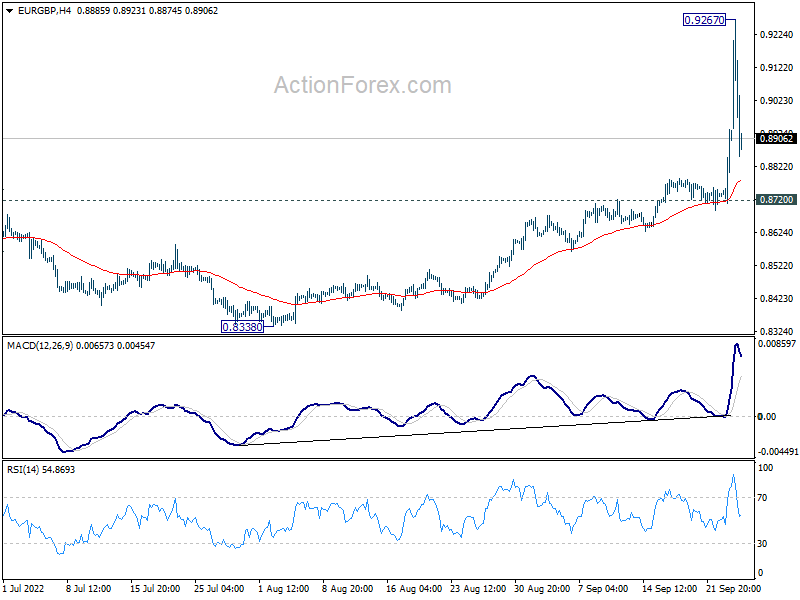Screen dimensions: 800x600
Task: Select the 0.92670 high price label
Action: point(704,19)
